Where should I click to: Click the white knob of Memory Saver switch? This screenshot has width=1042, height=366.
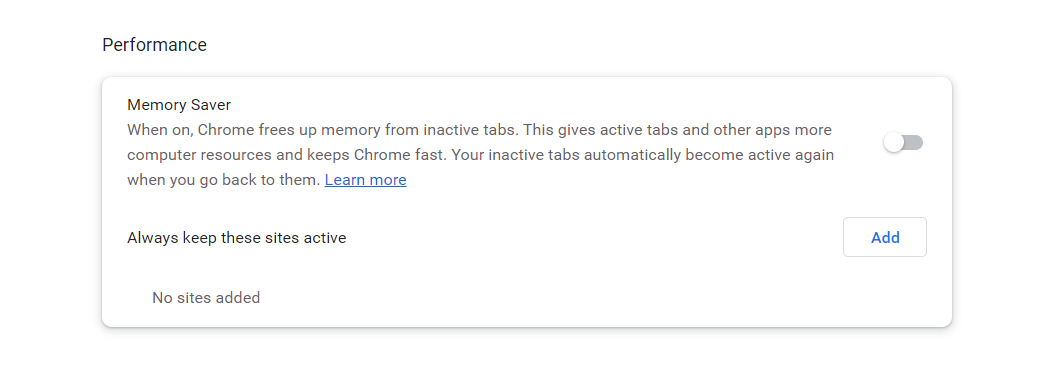[894, 142]
